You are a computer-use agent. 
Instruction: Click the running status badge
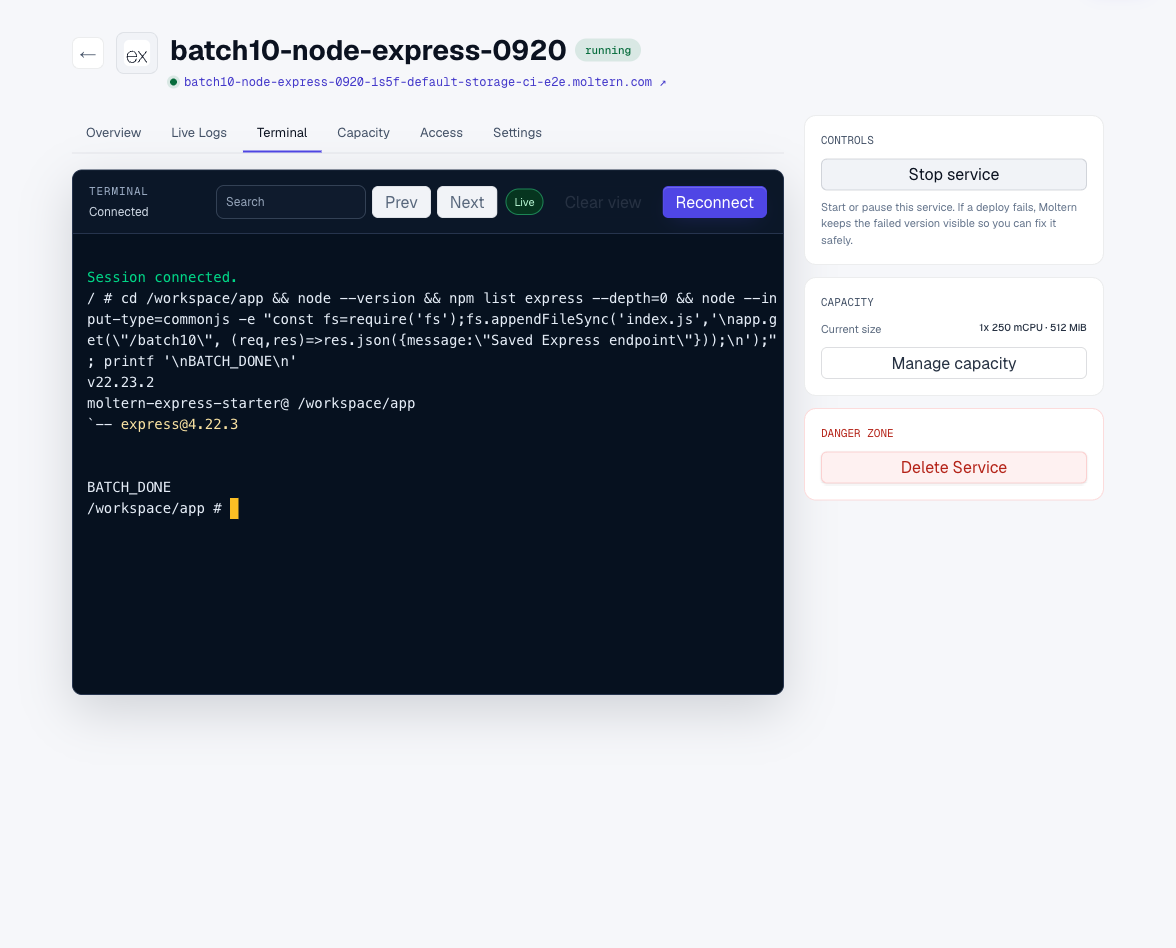[608, 50]
